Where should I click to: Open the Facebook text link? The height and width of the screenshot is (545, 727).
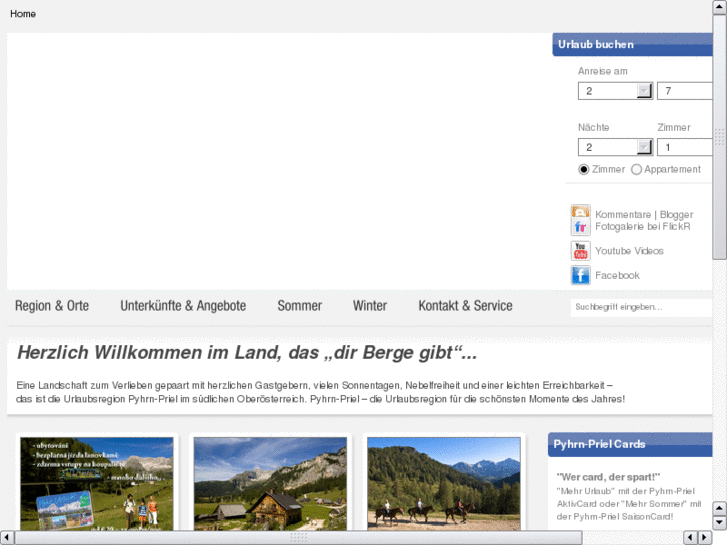click(x=617, y=276)
